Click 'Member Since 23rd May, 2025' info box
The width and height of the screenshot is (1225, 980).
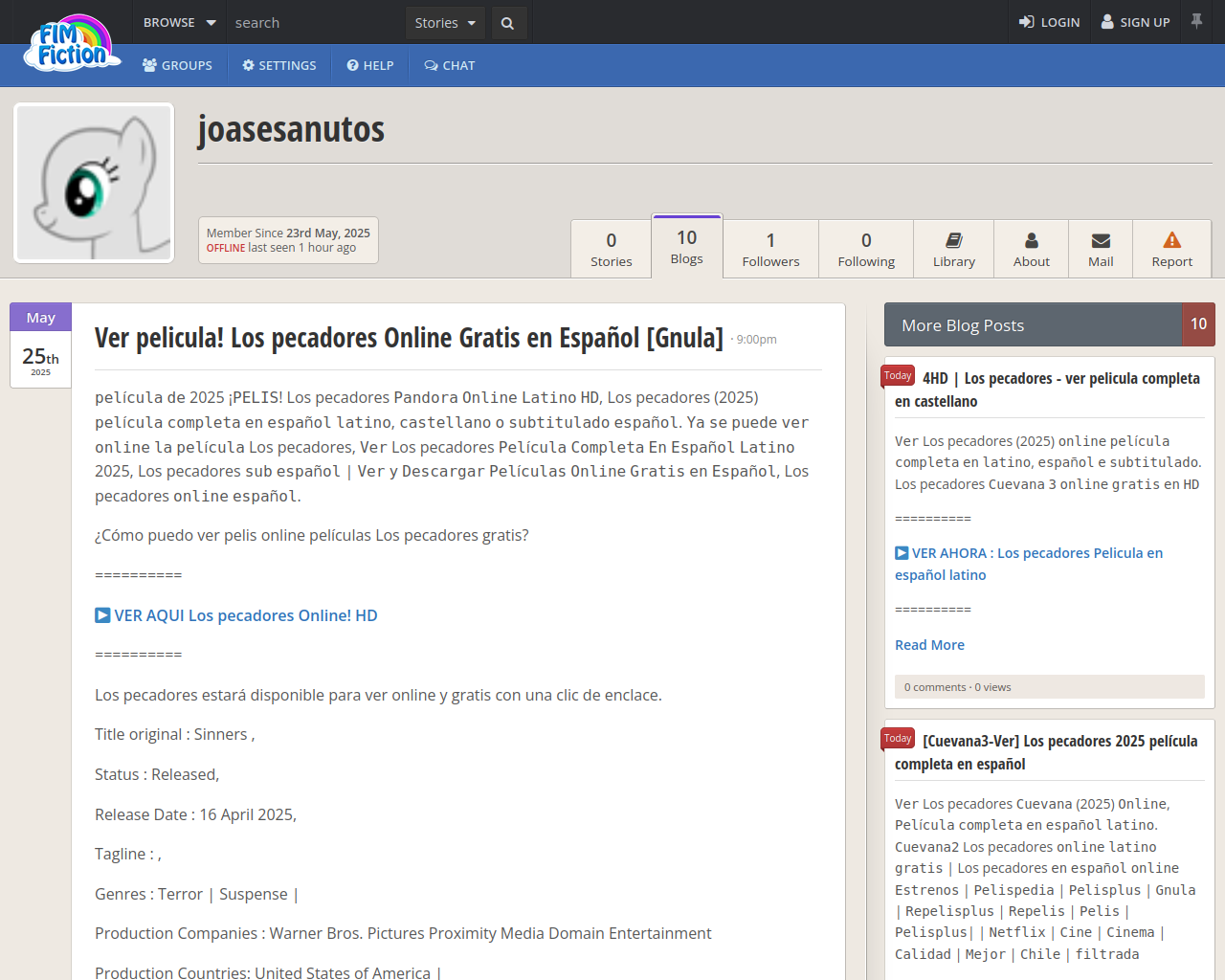(288, 240)
